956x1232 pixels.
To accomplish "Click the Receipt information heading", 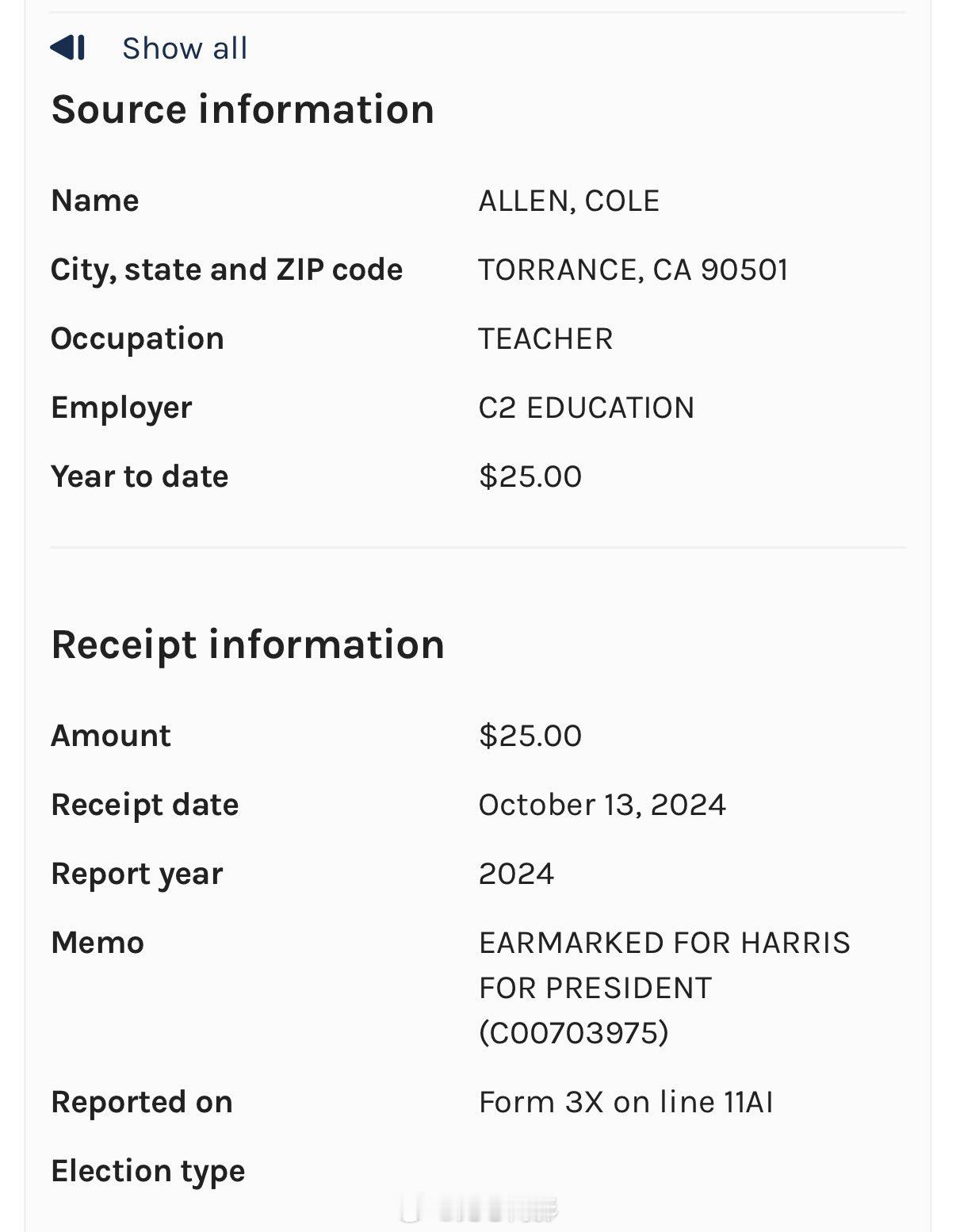I will point(247,644).
